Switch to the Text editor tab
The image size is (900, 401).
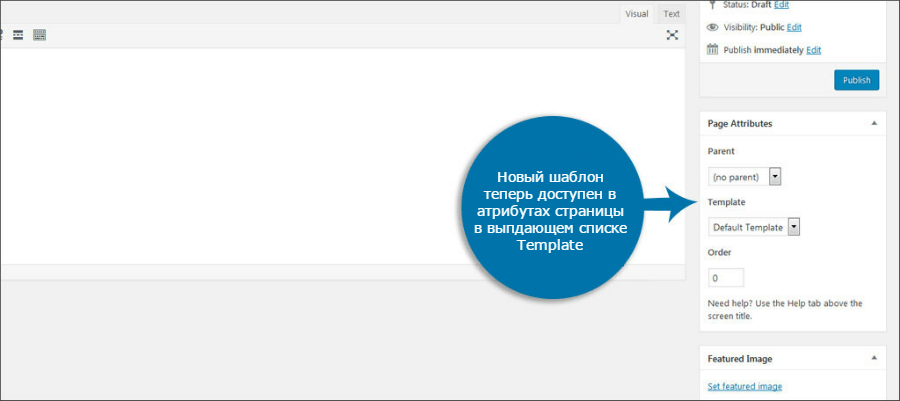[x=672, y=14]
